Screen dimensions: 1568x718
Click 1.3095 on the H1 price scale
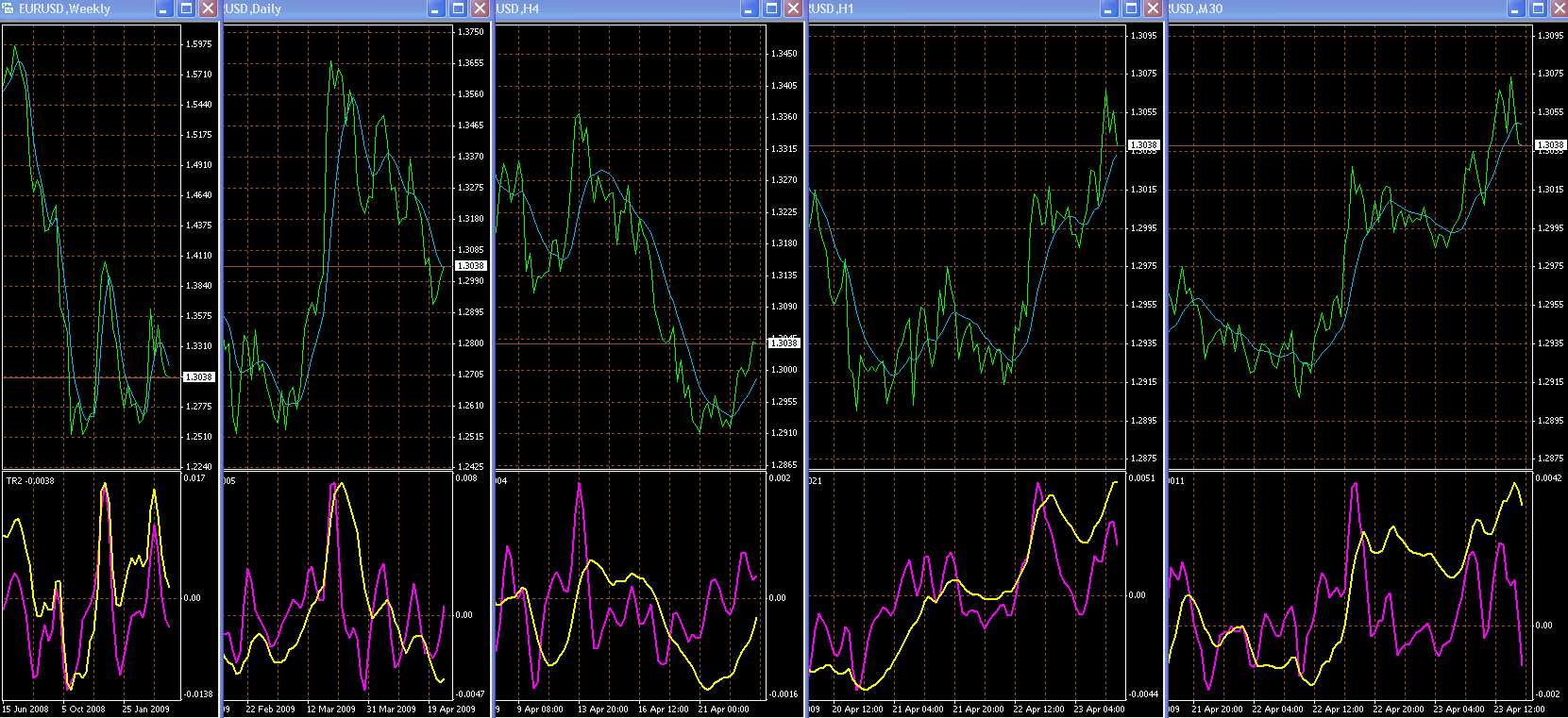click(x=1143, y=36)
